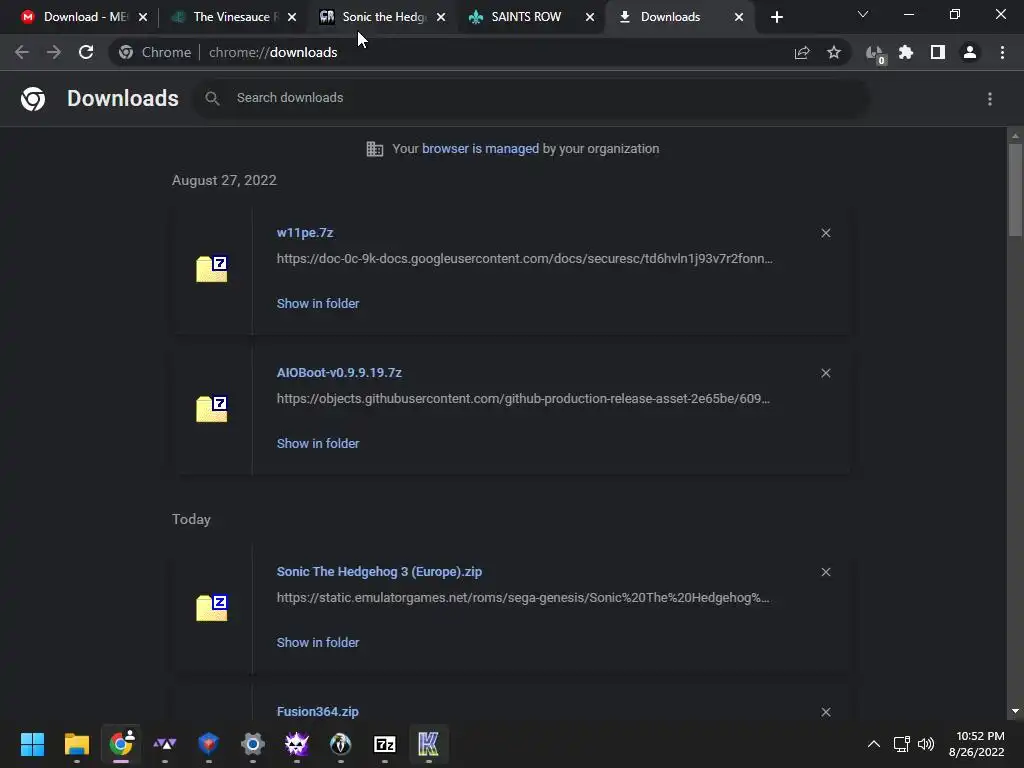Open the extension with 0 badge
This screenshot has width=1024, height=768.
point(874,54)
